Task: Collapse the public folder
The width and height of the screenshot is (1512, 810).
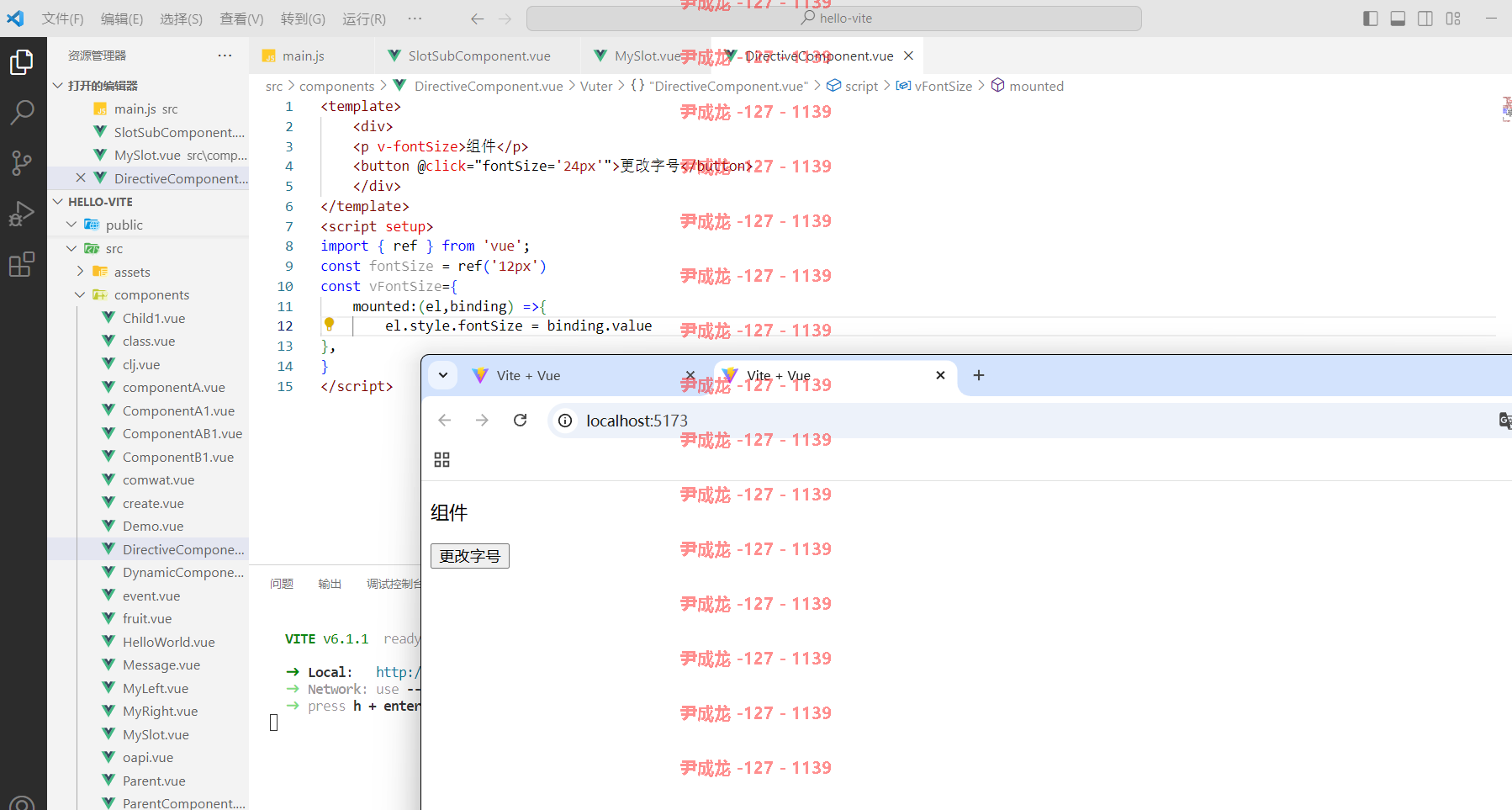Action: 71,225
